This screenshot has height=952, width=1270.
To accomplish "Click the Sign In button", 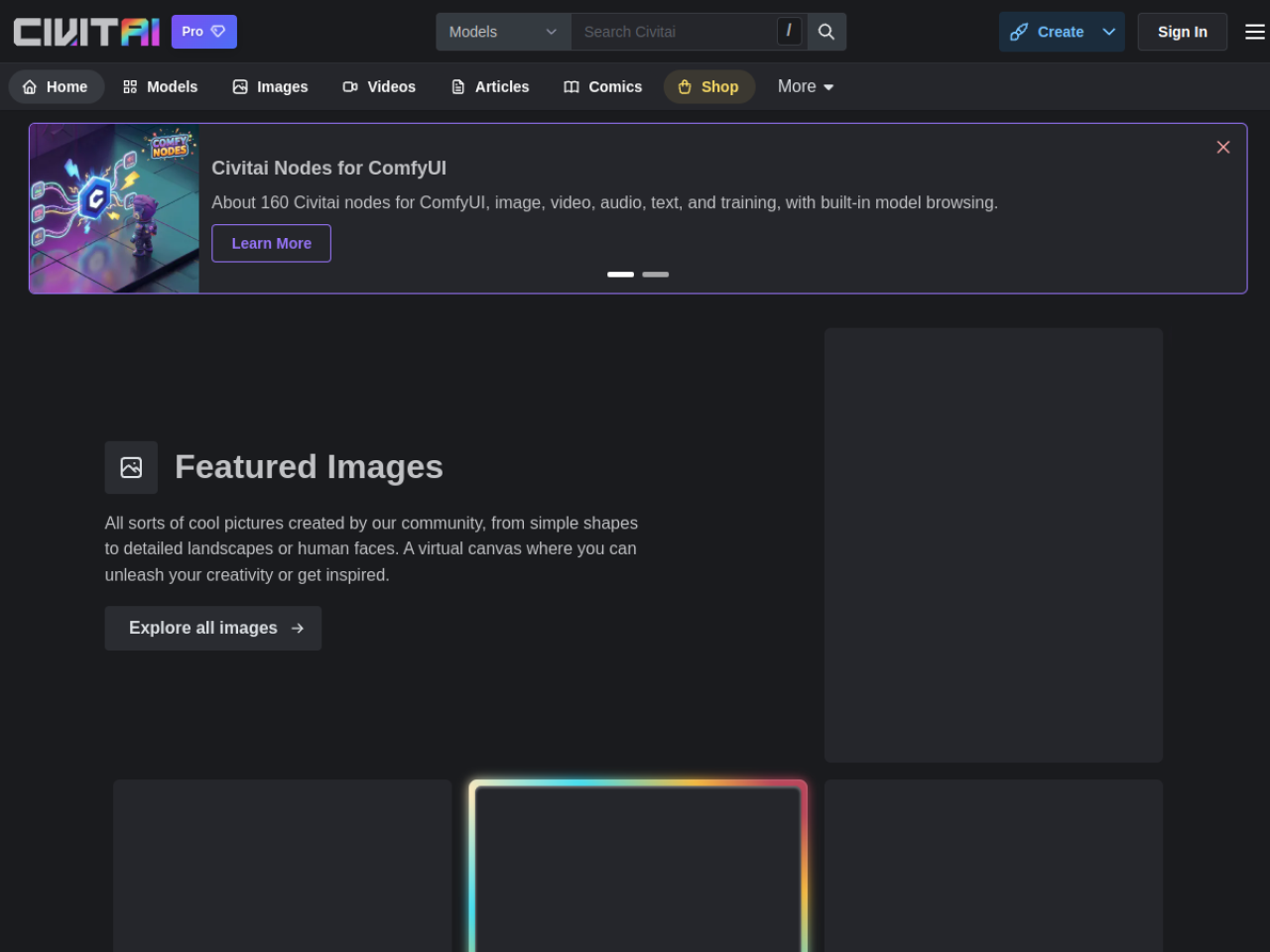I will [1183, 32].
